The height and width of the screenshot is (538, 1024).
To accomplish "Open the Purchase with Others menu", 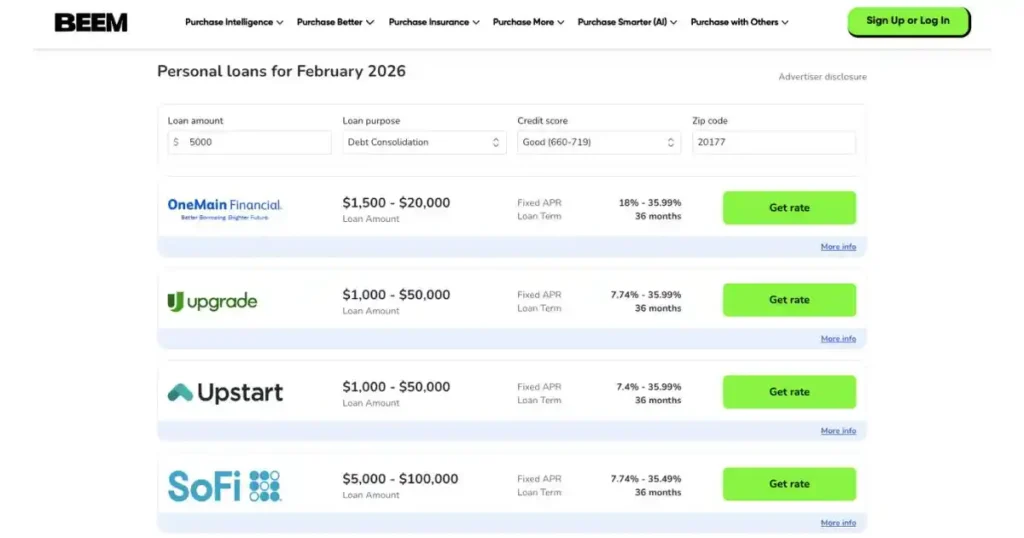I will pyautogui.click(x=739, y=22).
